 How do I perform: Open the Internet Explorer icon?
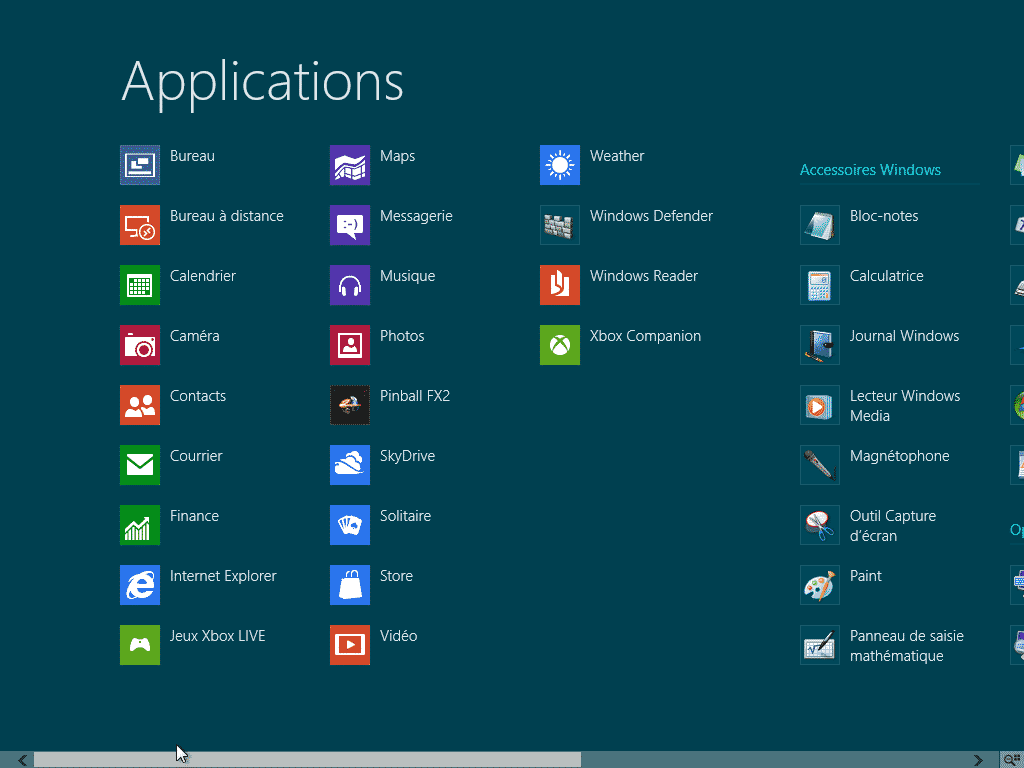[x=140, y=585]
